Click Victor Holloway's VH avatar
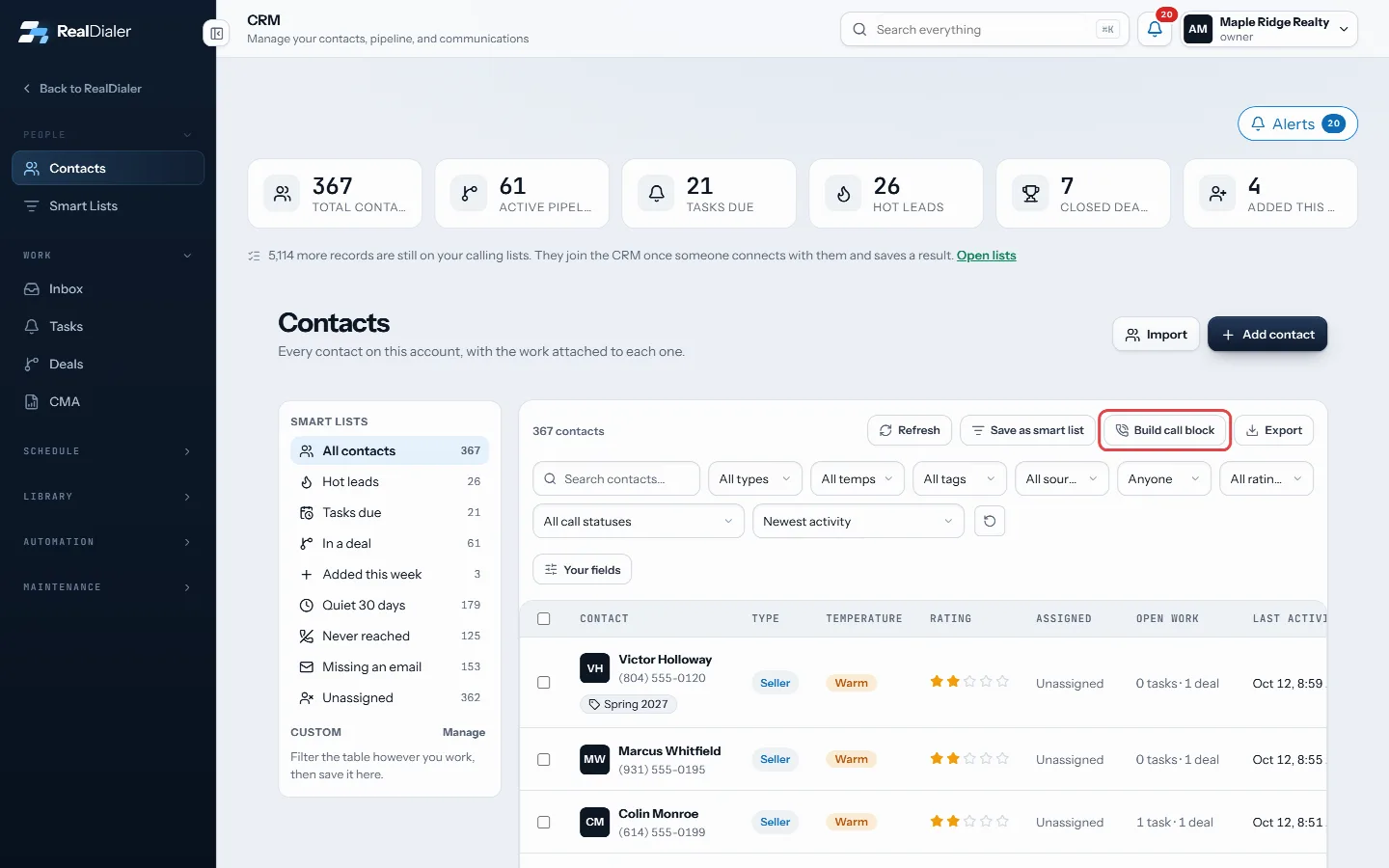The width and height of the screenshot is (1389, 868). tap(595, 668)
